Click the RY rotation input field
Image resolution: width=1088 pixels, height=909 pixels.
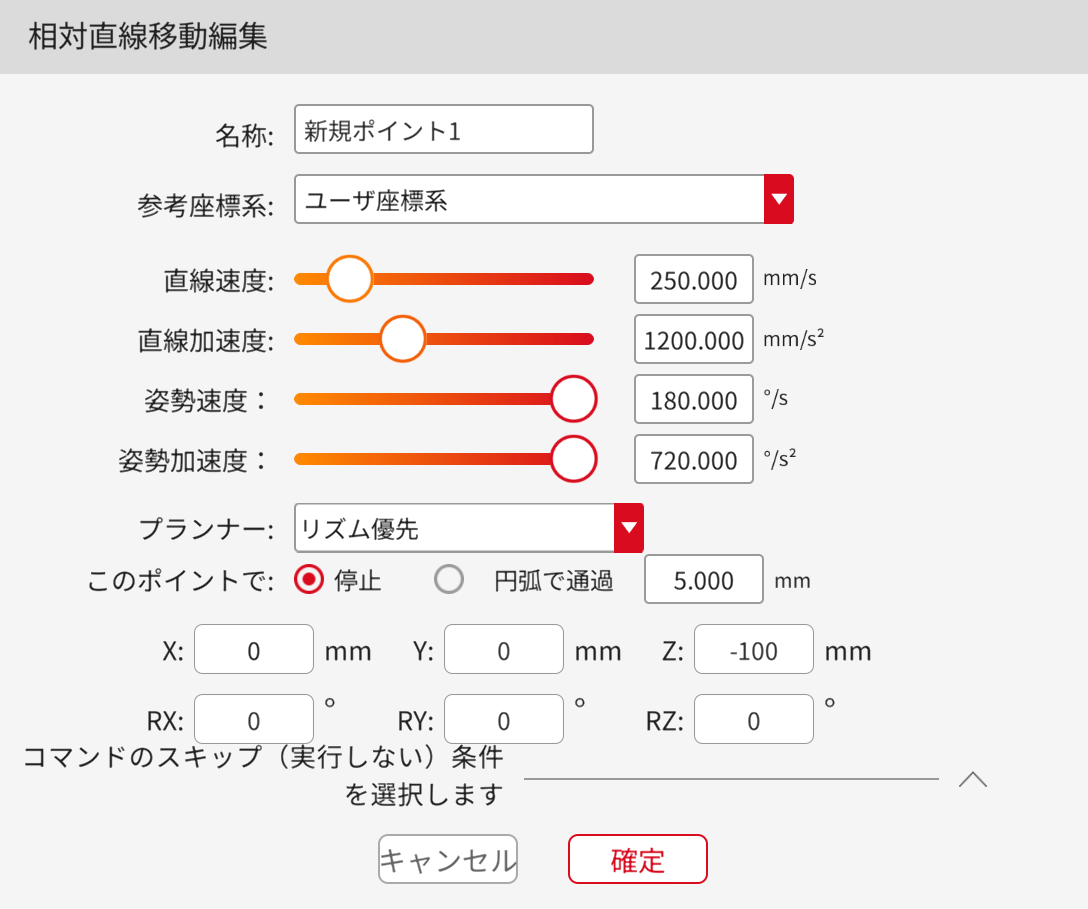point(503,720)
